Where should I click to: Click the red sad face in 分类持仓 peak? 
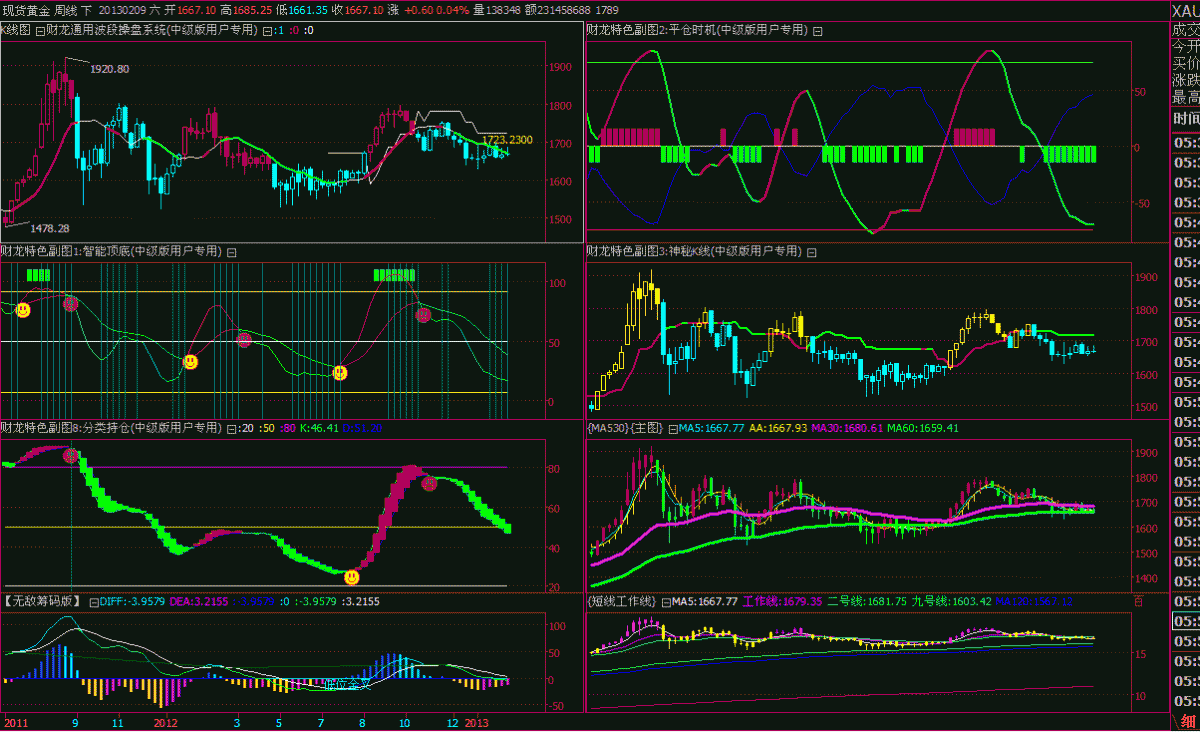(x=71, y=456)
